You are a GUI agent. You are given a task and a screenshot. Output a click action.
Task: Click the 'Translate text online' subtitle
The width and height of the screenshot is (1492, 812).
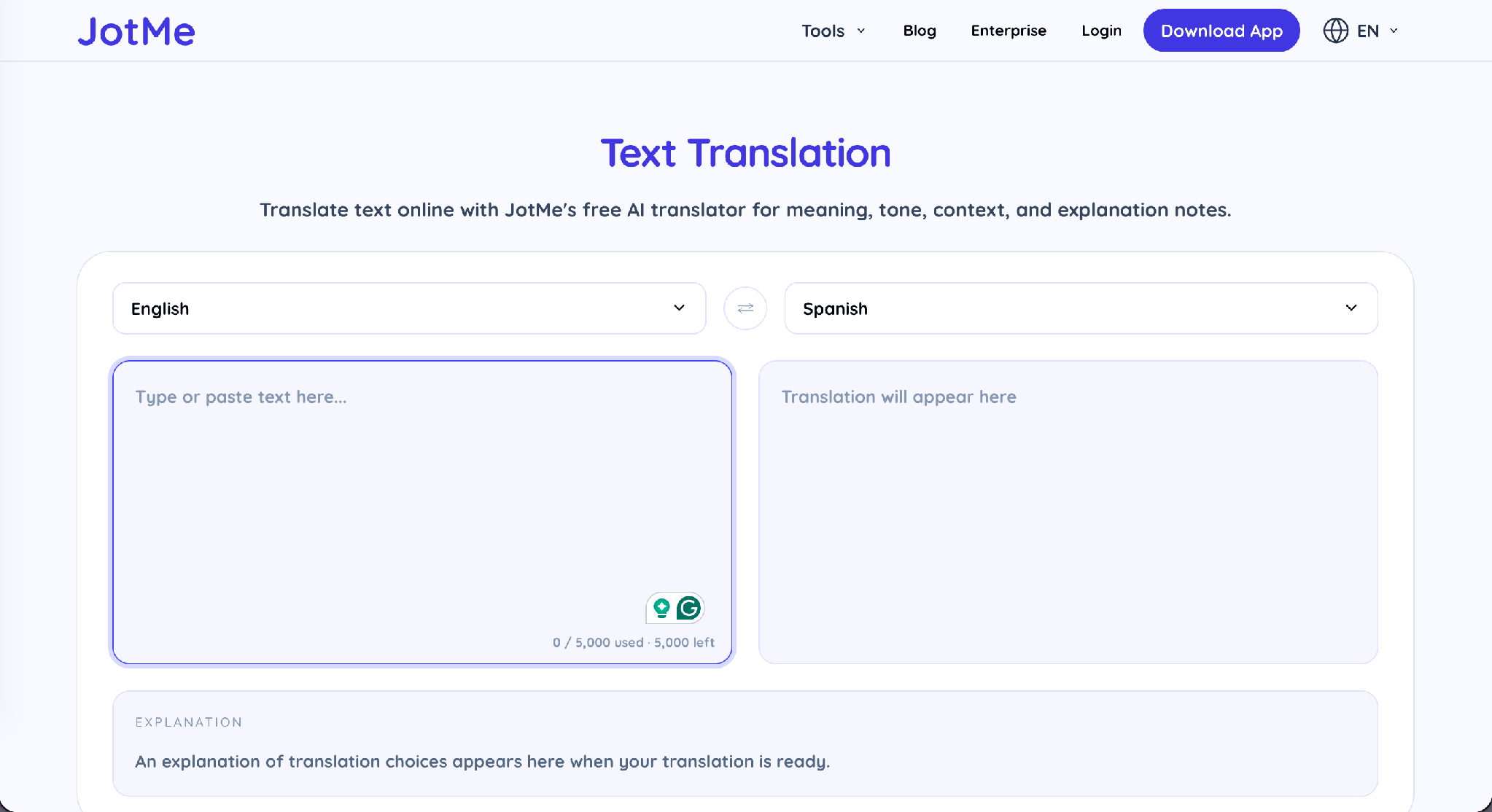click(745, 210)
